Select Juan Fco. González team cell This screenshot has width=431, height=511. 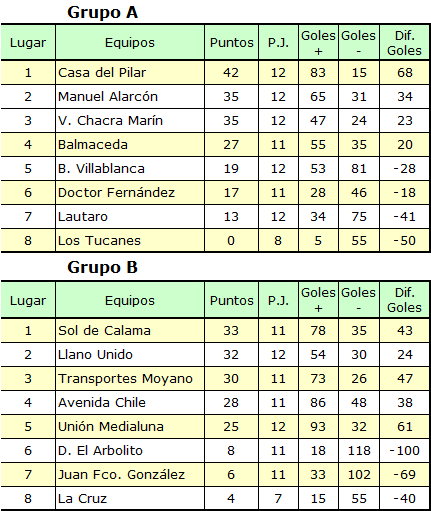tap(130, 474)
